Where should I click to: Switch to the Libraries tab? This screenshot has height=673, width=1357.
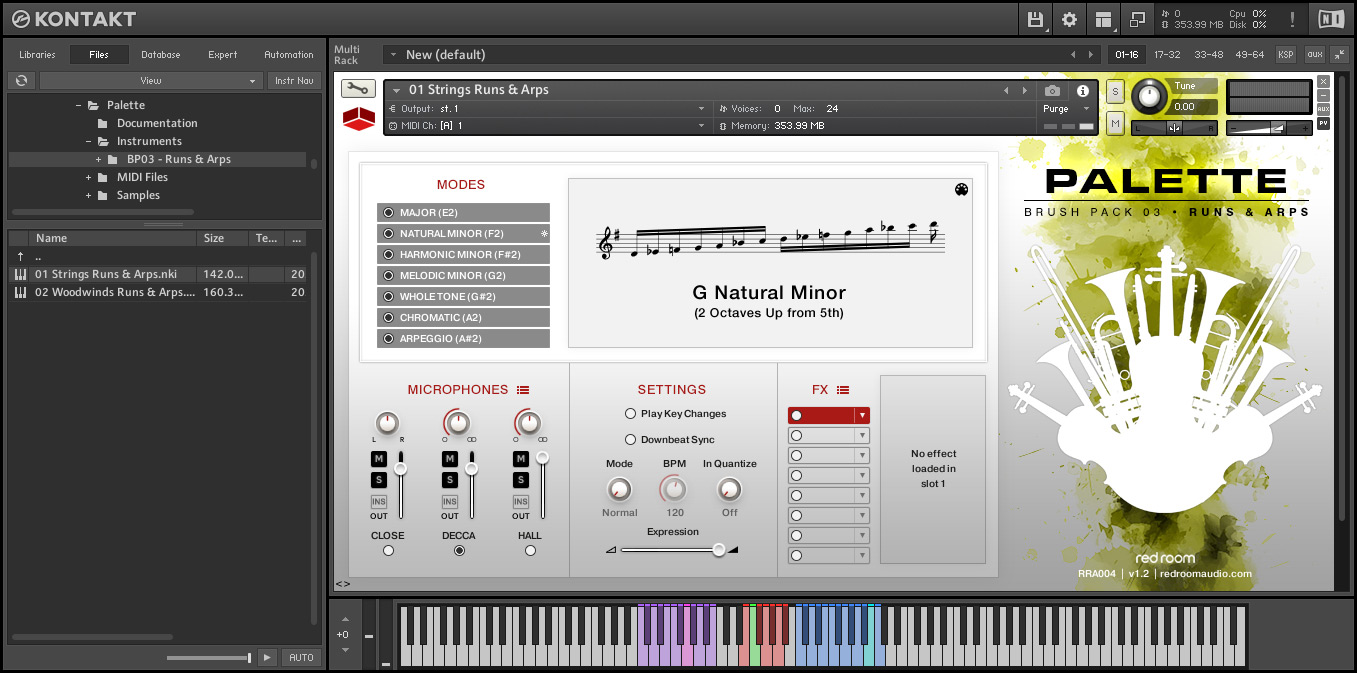[x=37, y=55]
